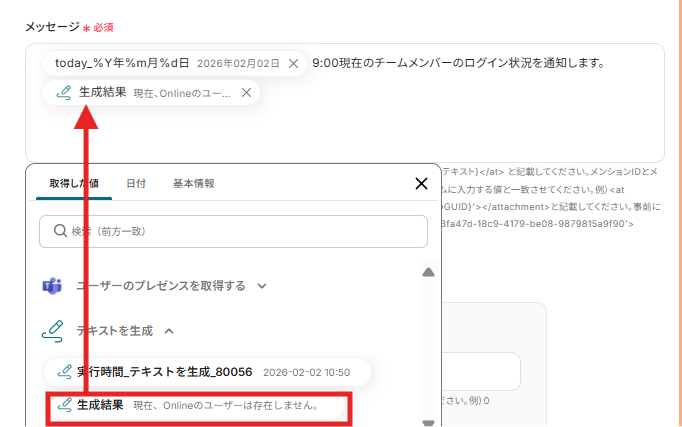Click the ユーザーのプレゼンスを取得する label
The height and width of the screenshot is (427, 682).
tap(161, 286)
